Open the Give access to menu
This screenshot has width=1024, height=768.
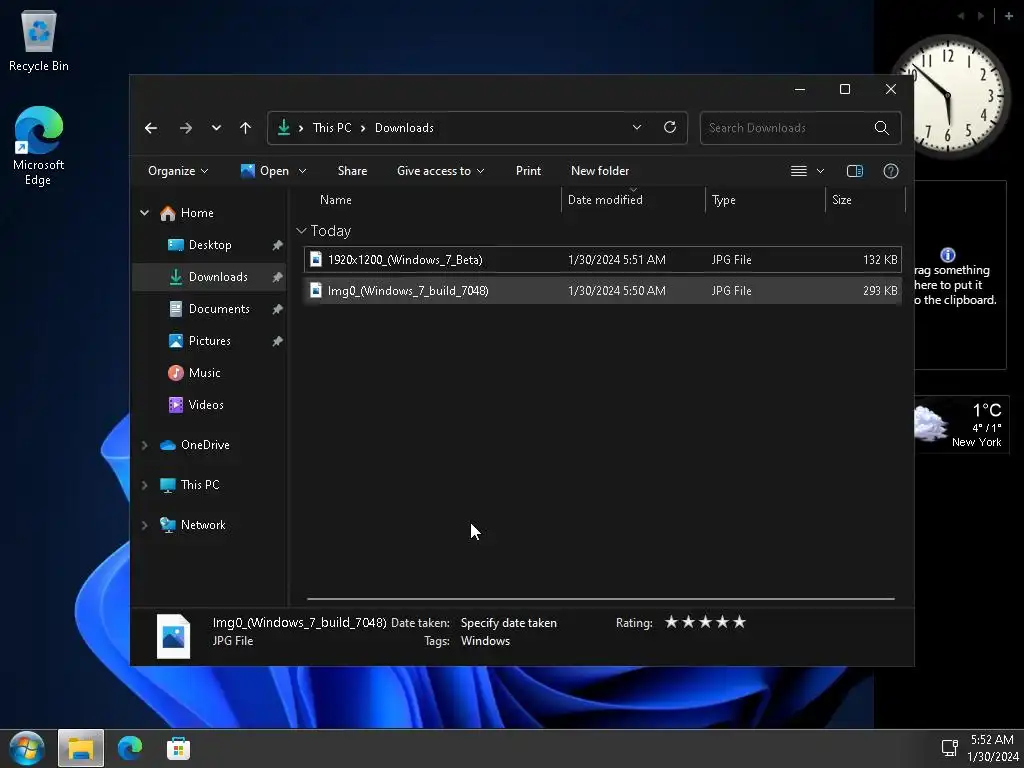(440, 171)
